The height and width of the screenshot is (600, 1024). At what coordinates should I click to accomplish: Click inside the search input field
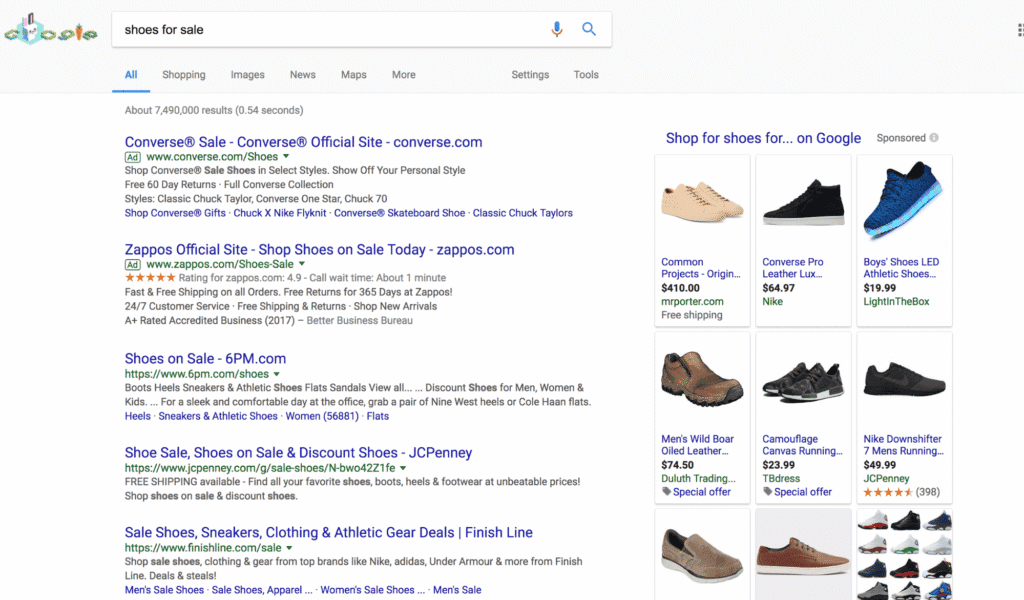300,29
